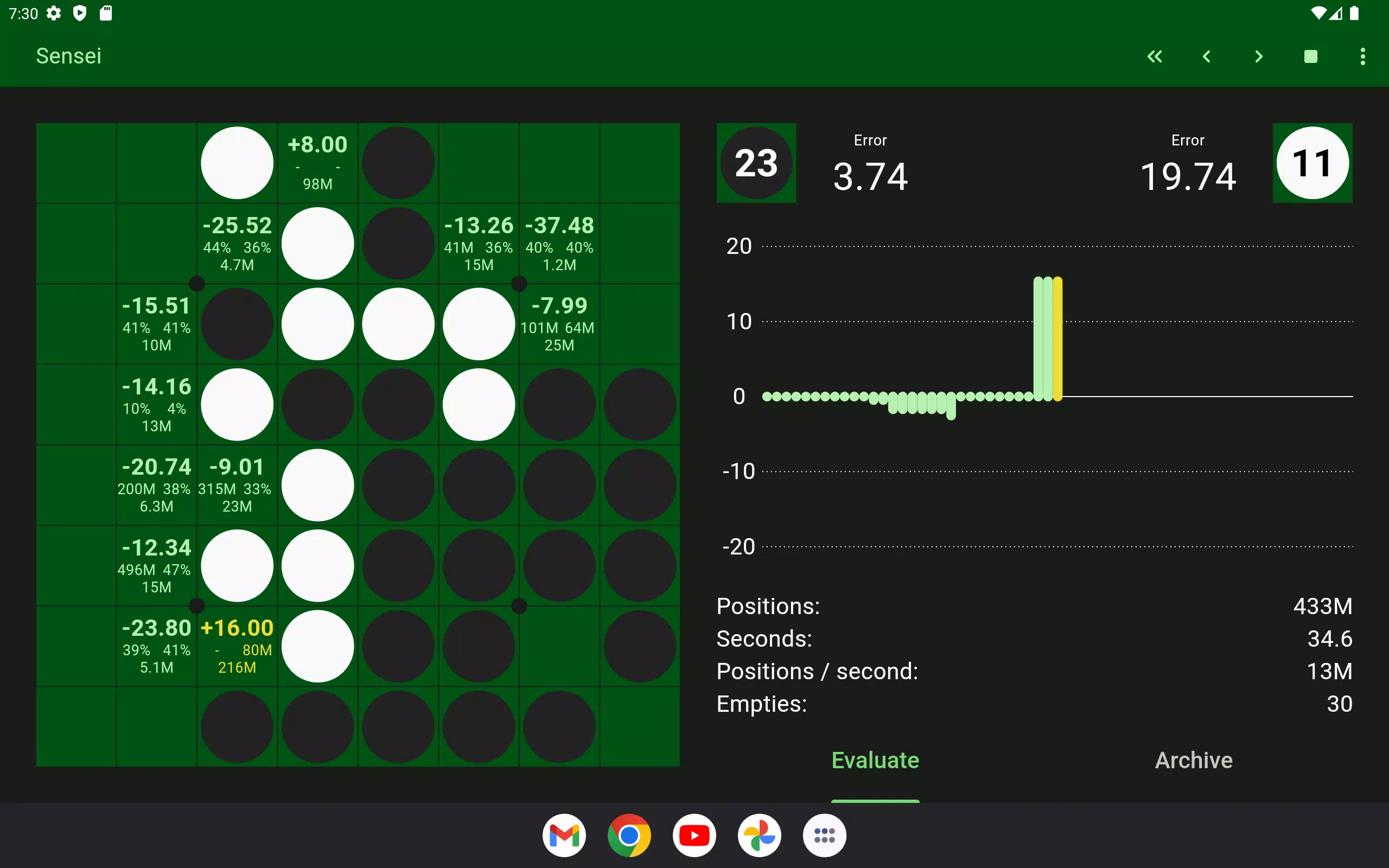Open Gmail from the dock

coord(564,835)
